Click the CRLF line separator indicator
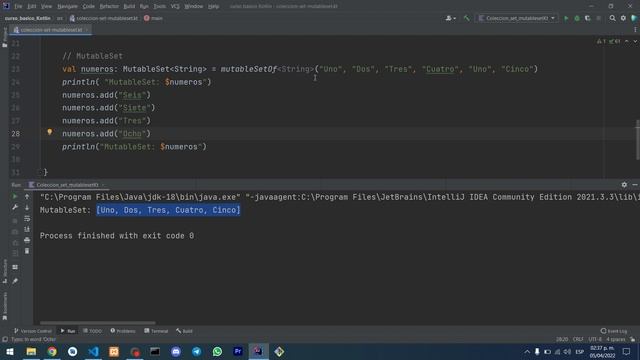 pyautogui.click(x=578, y=339)
